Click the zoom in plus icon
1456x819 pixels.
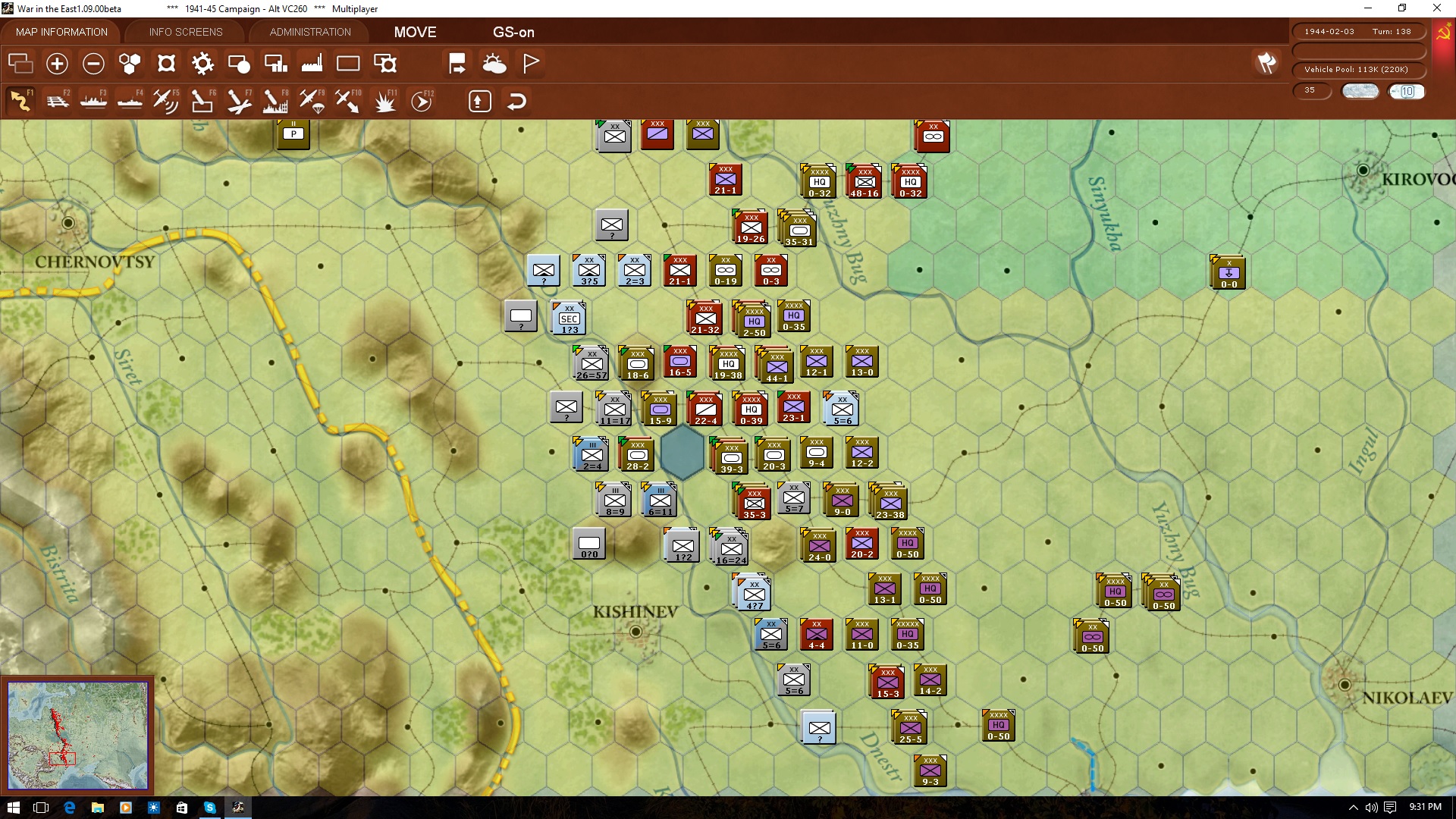[x=57, y=64]
